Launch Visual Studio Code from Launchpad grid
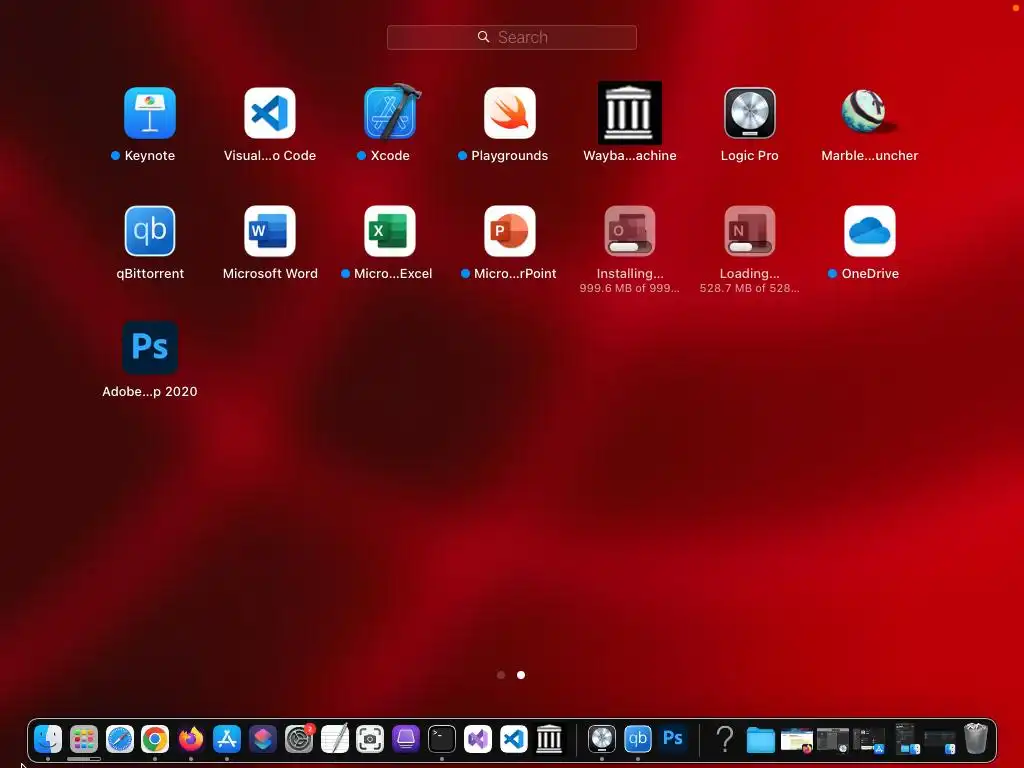Image resolution: width=1024 pixels, height=768 pixels. pos(270,113)
